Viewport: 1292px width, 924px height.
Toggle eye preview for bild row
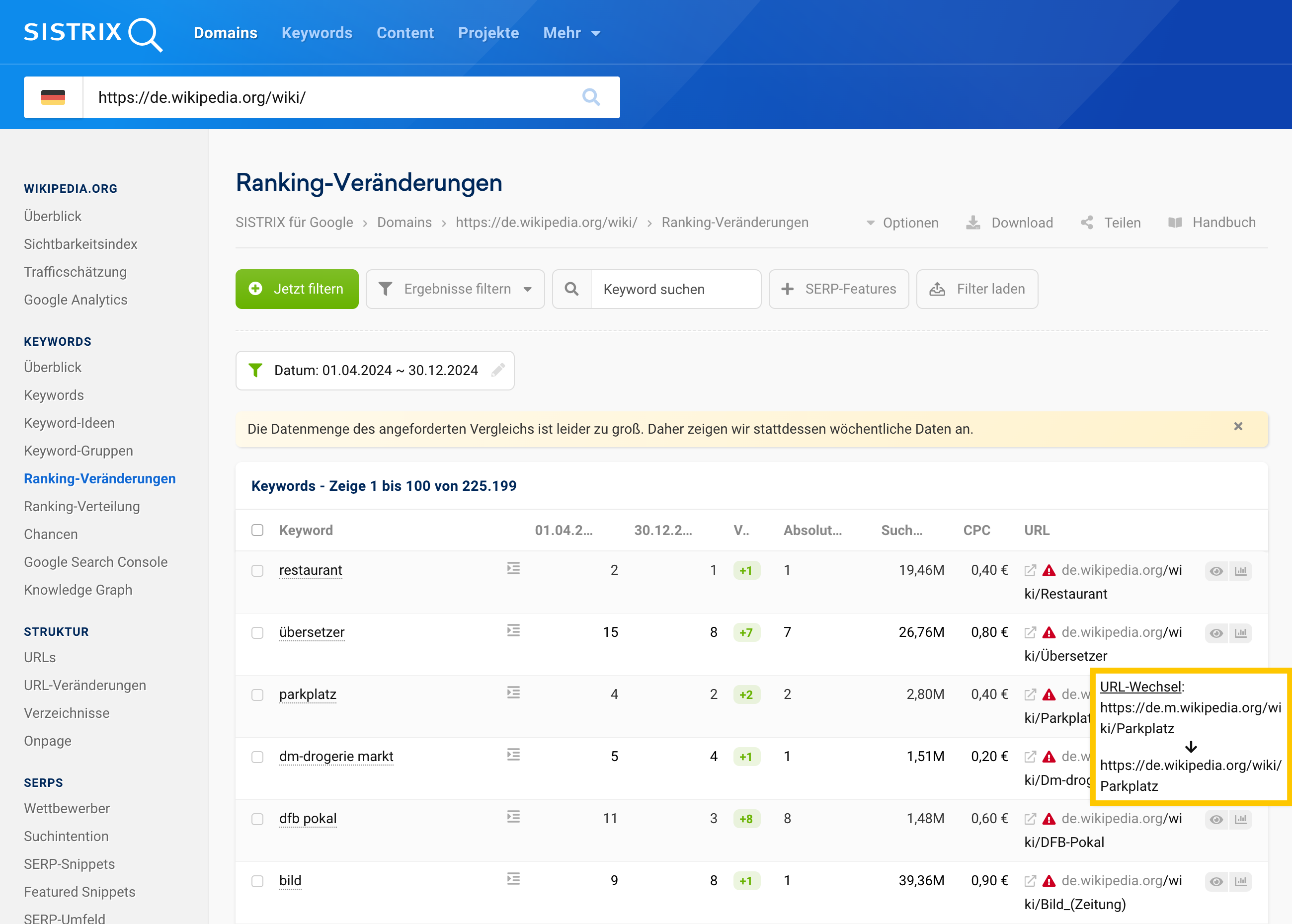[x=1216, y=881]
